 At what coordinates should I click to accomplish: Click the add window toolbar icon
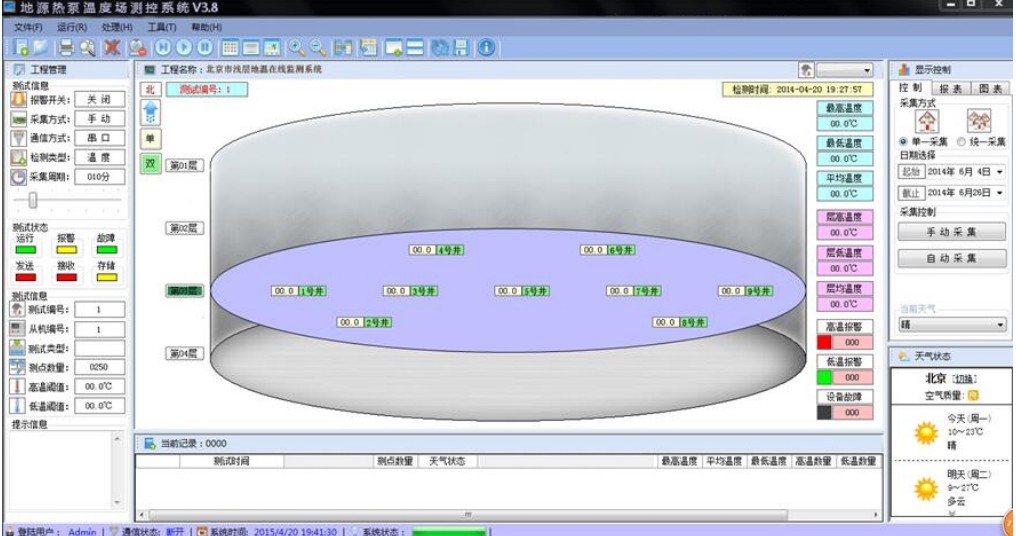[393, 47]
